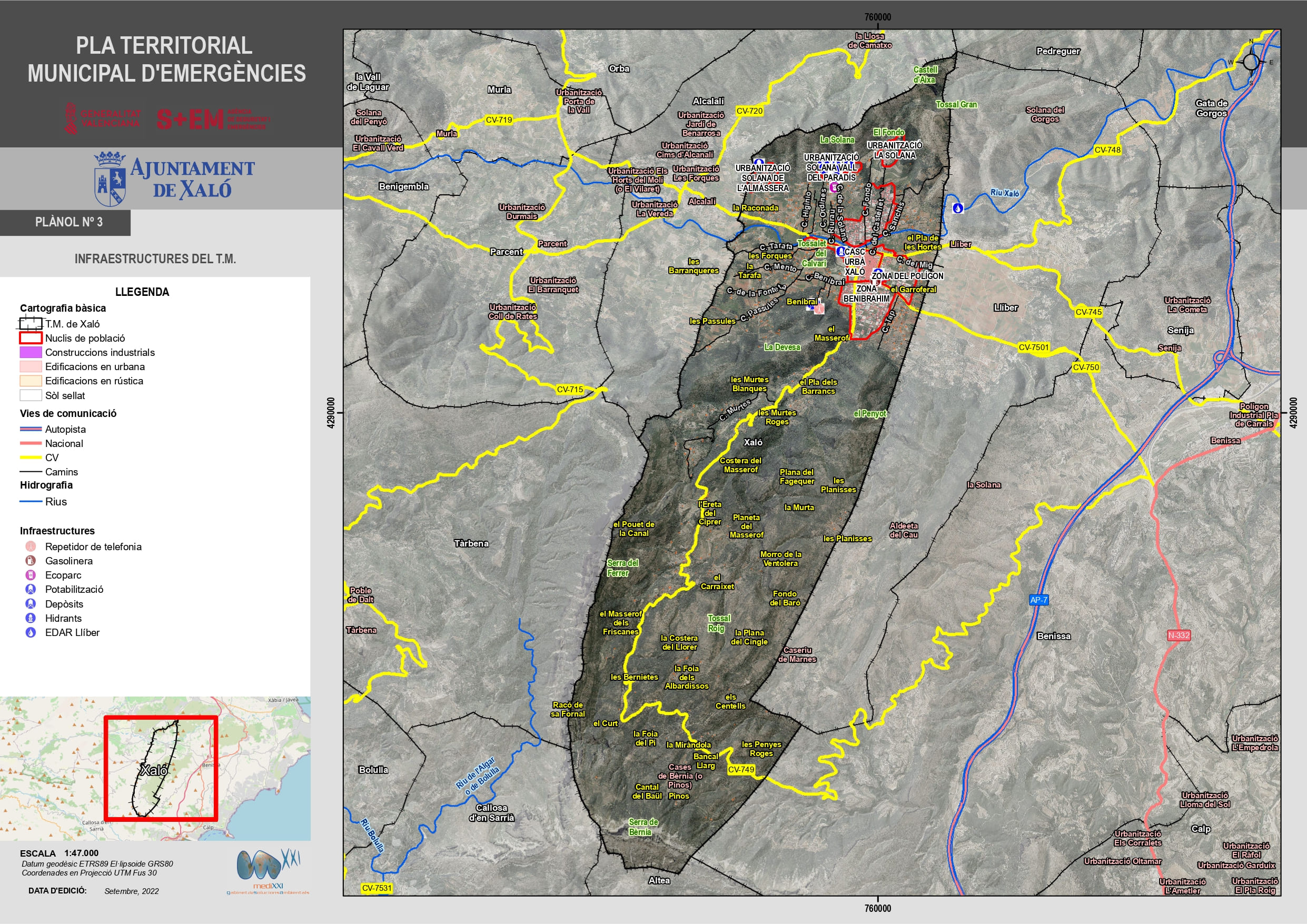Image resolution: width=1307 pixels, height=924 pixels.
Task: Click the Repetidor de telefonia legend icon
Action: click(x=31, y=547)
